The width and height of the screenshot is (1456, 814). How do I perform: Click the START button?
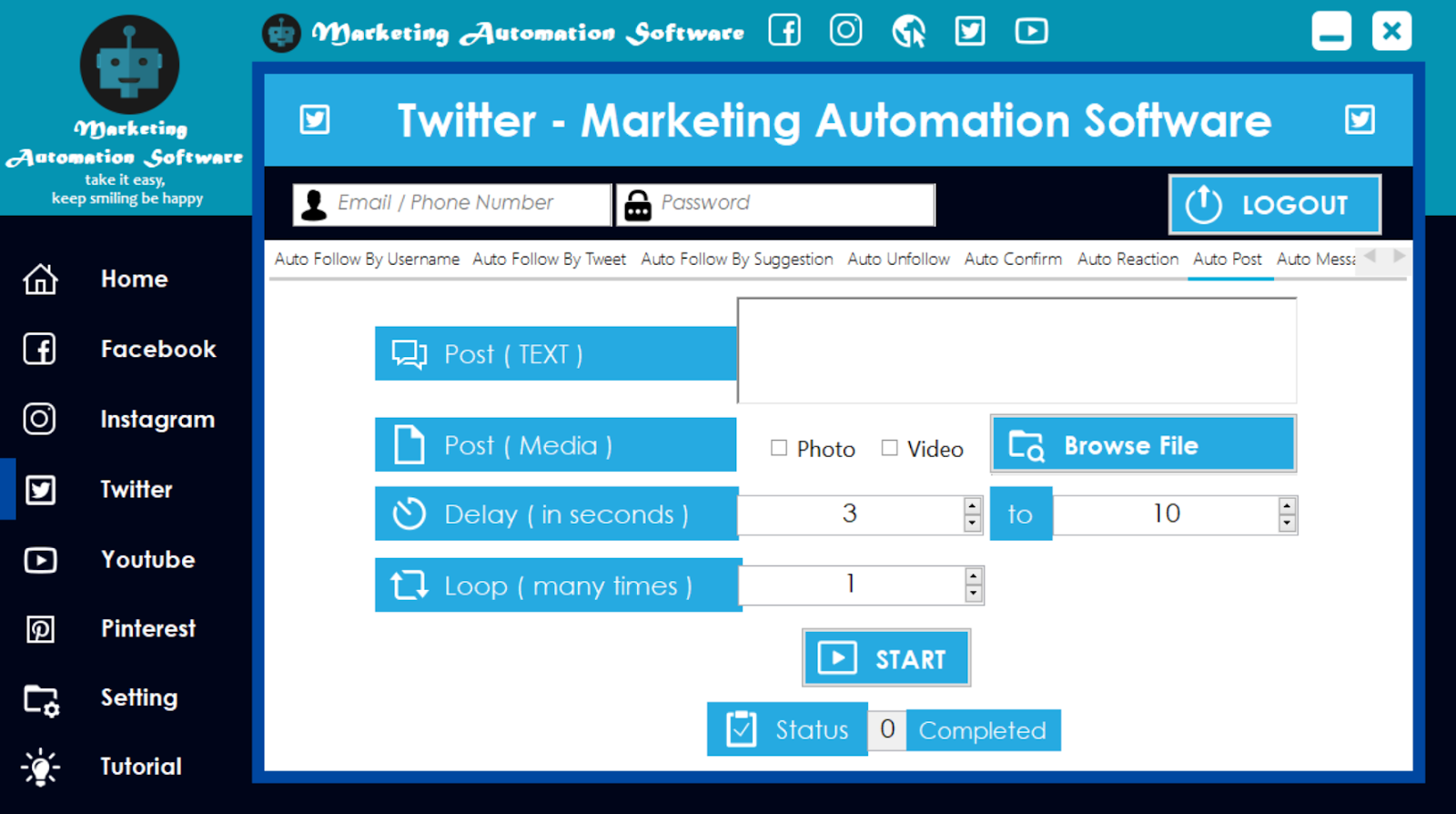coord(885,657)
